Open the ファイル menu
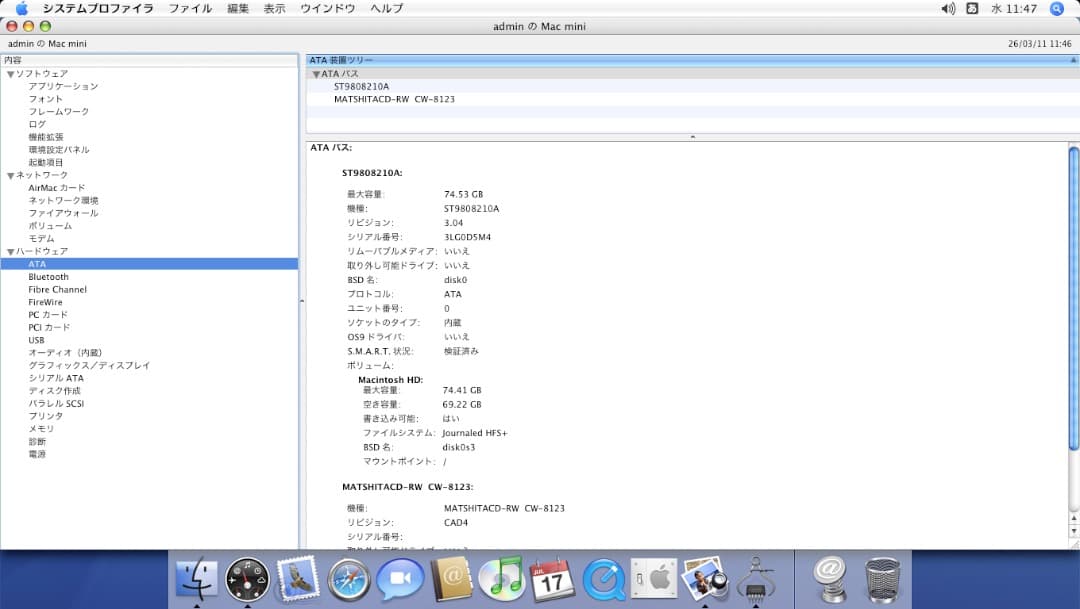1080x609 pixels. pyautogui.click(x=190, y=8)
